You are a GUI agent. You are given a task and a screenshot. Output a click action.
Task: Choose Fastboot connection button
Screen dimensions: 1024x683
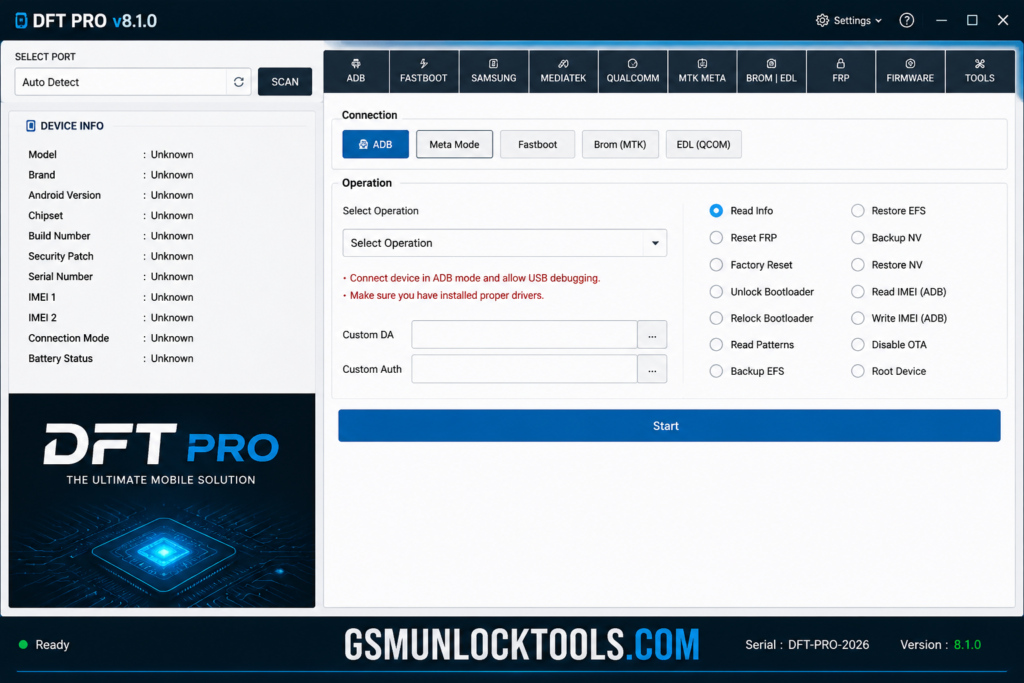(x=537, y=144)
